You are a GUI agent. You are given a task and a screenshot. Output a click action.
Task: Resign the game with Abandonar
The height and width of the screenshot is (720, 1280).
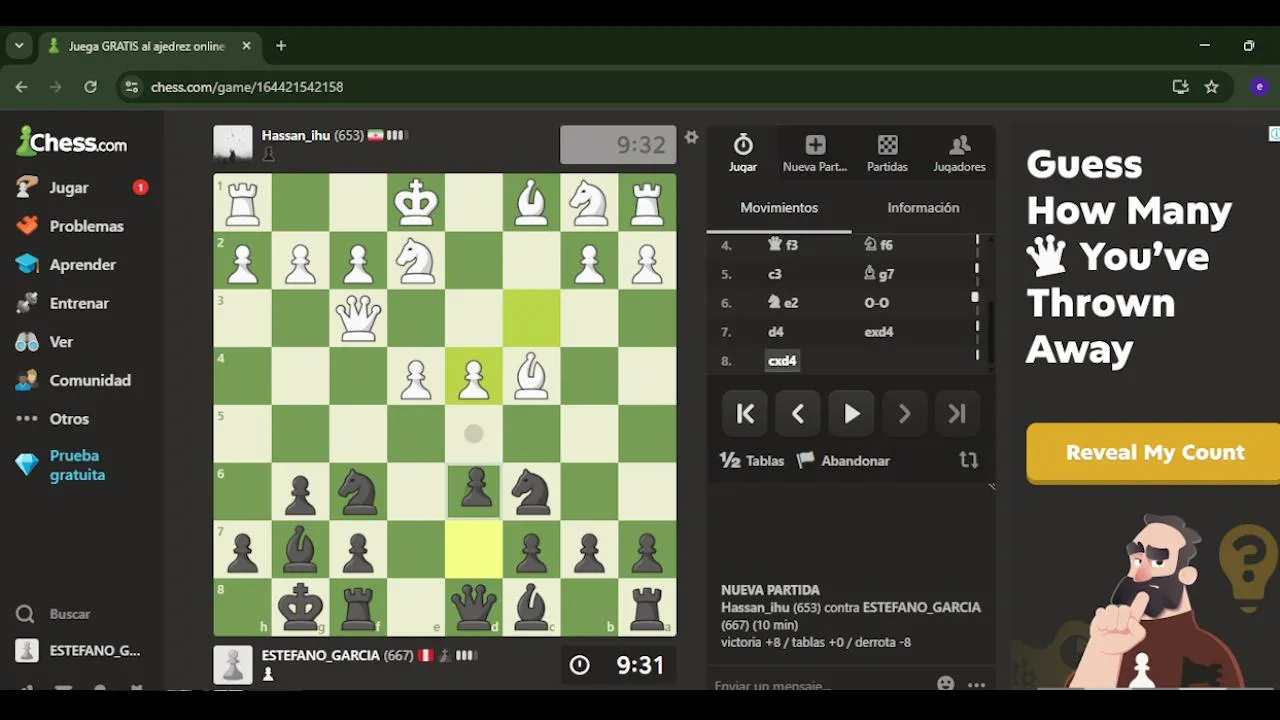[x=843, y=461]
